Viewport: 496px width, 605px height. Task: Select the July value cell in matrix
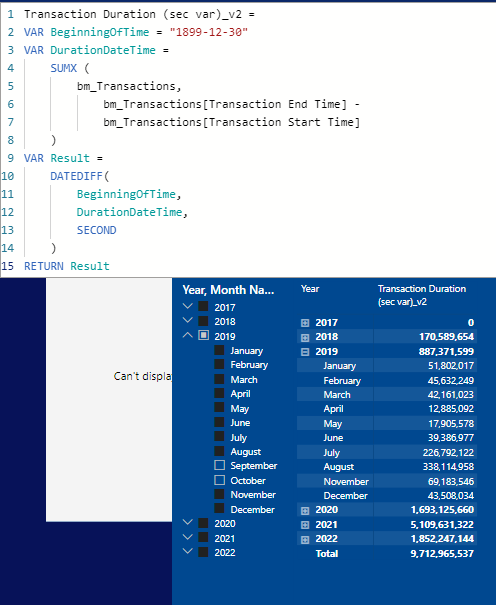click(448, 452)
